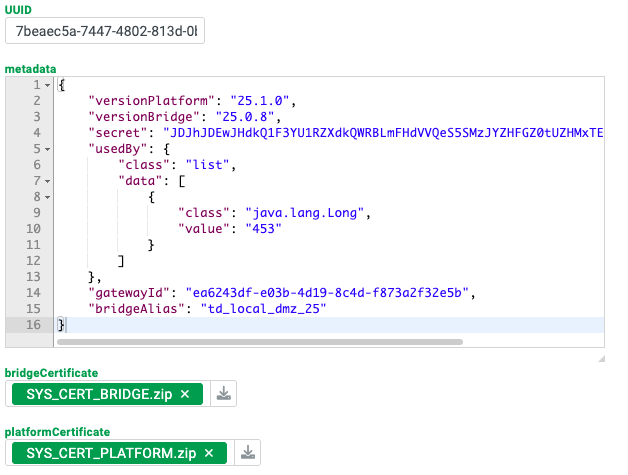This screenshot has height=475, width=628.
Task: Click the platformCertificate field label
Action: (x=57, y=432)
